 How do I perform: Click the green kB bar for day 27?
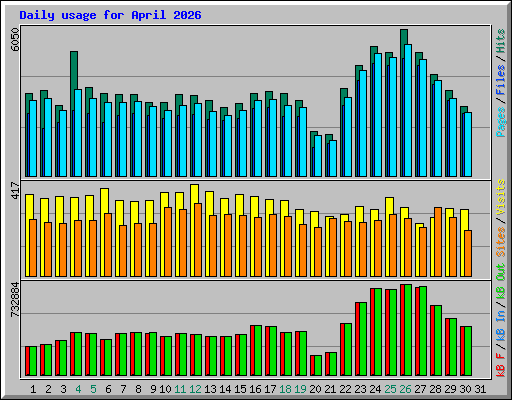[x=423, y=331]
